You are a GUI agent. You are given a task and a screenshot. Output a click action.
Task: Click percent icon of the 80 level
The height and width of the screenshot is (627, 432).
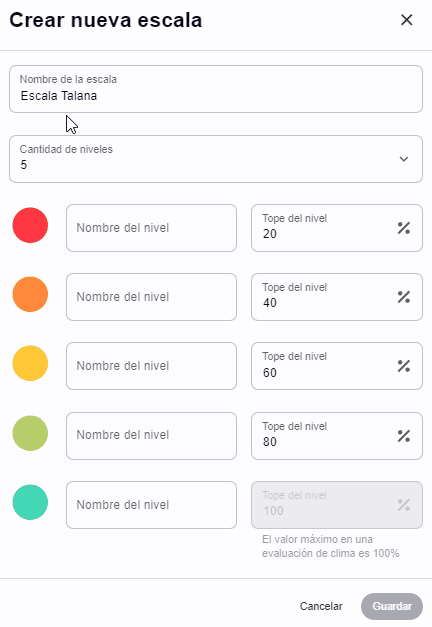(404, 436)
